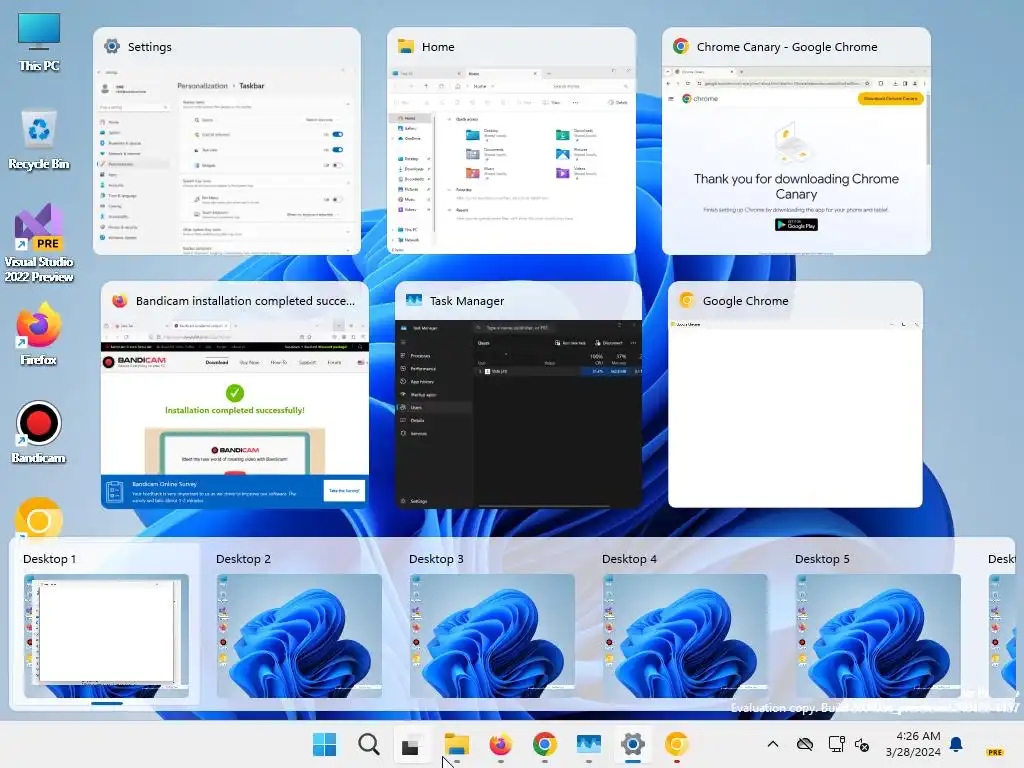1024x768 pixels.
Task: Switch to Desktop 3
Action: pos(492,635)
